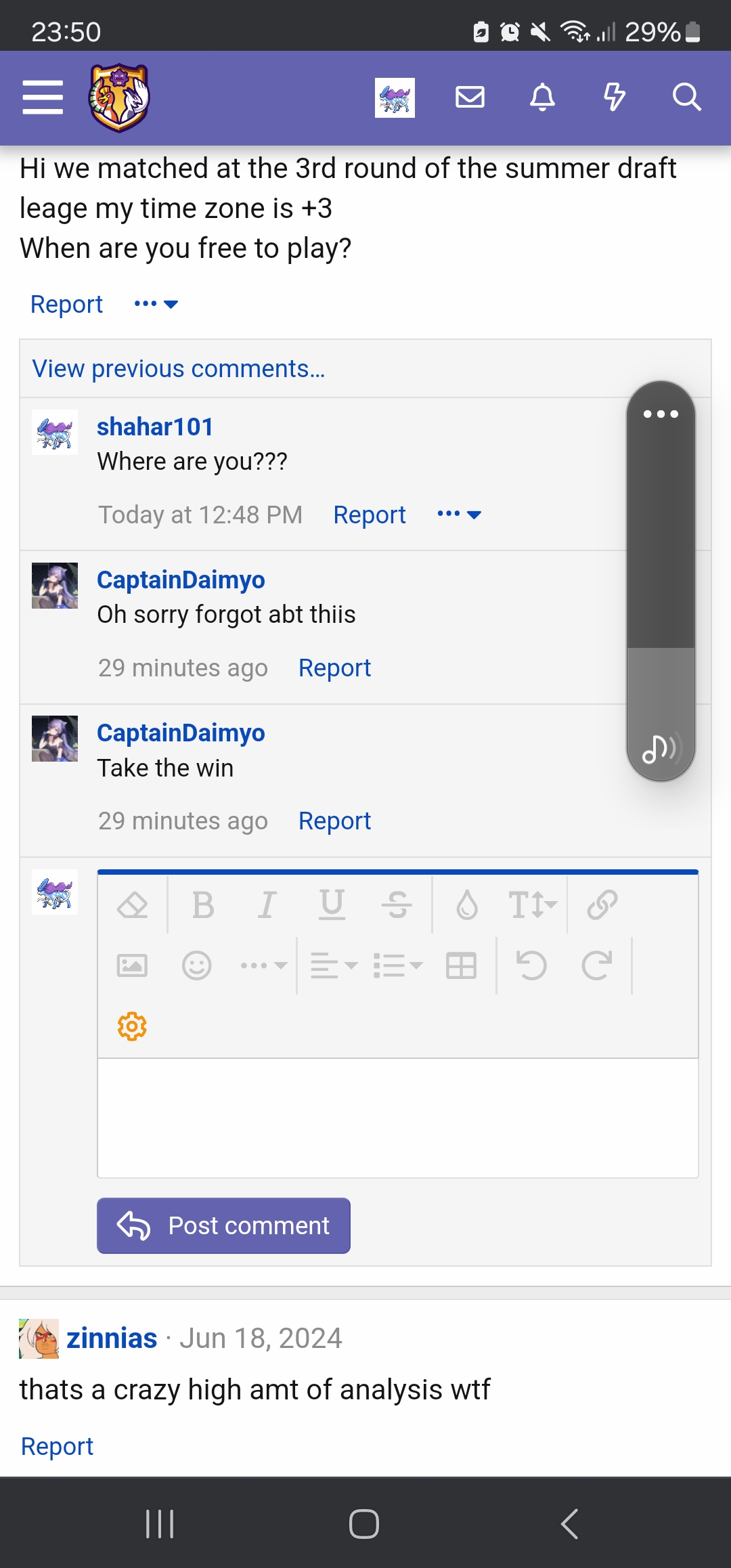Focus the comment text input box

(x=398, y=1118)
